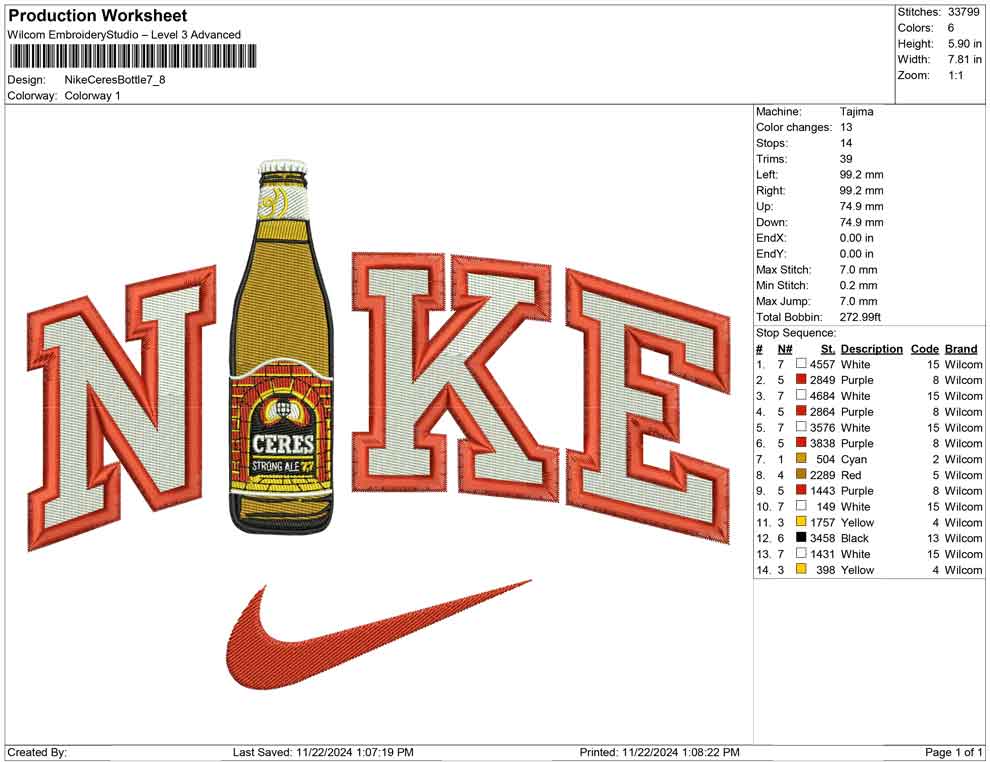Select the "Red" description in row 8

coord(851,475)
